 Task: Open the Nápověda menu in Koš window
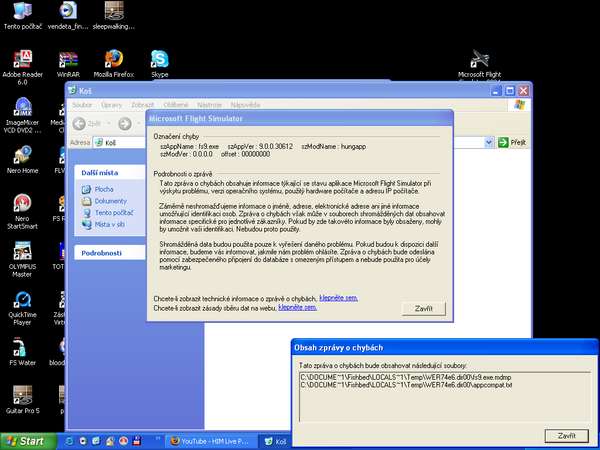pos(245,104)
